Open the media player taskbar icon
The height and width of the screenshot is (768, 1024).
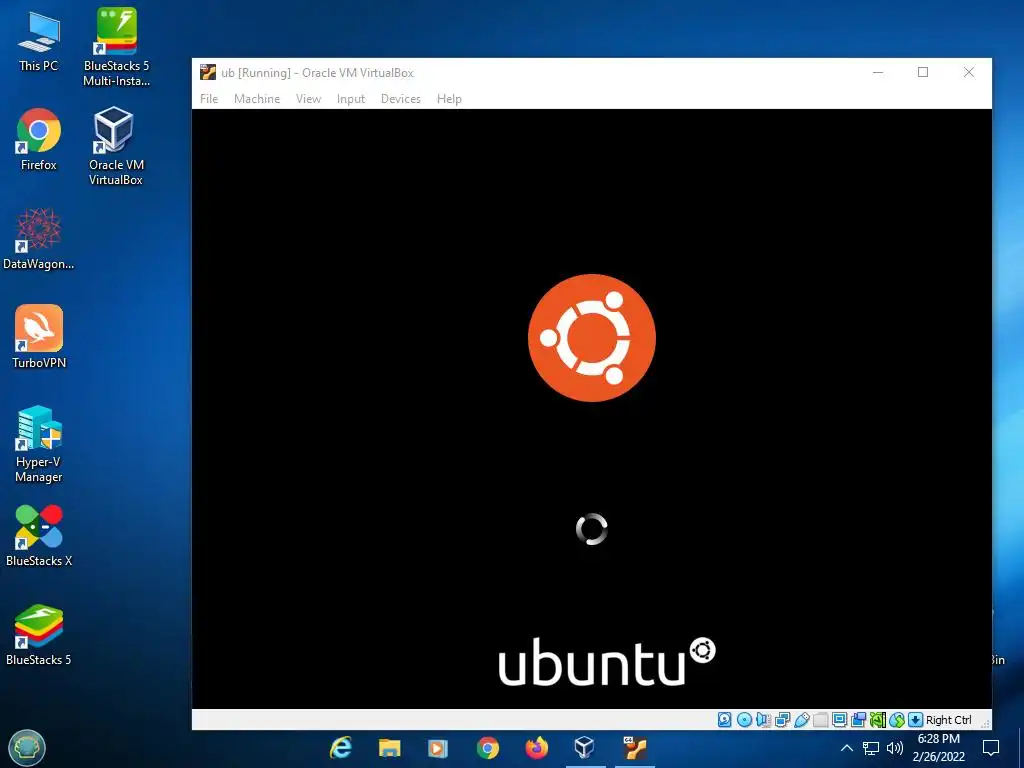[x=438, y=748]
